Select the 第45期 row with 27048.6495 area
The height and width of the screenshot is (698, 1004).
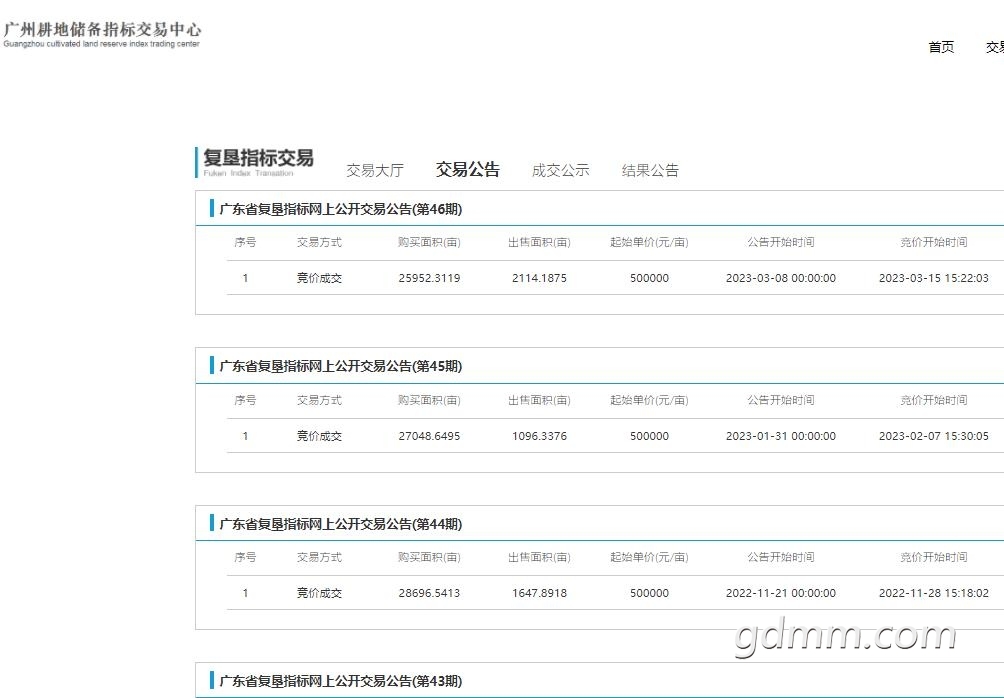tap(615, 436)
